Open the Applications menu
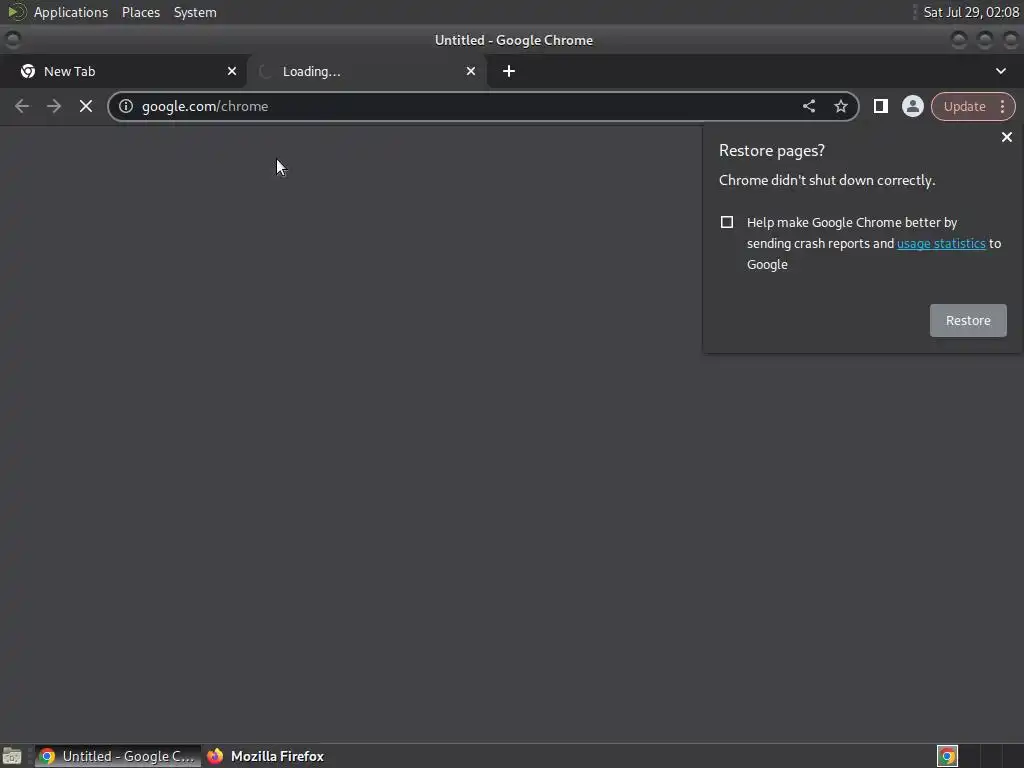The width and height of the screenshot is (1024, 768). (71, 12)
